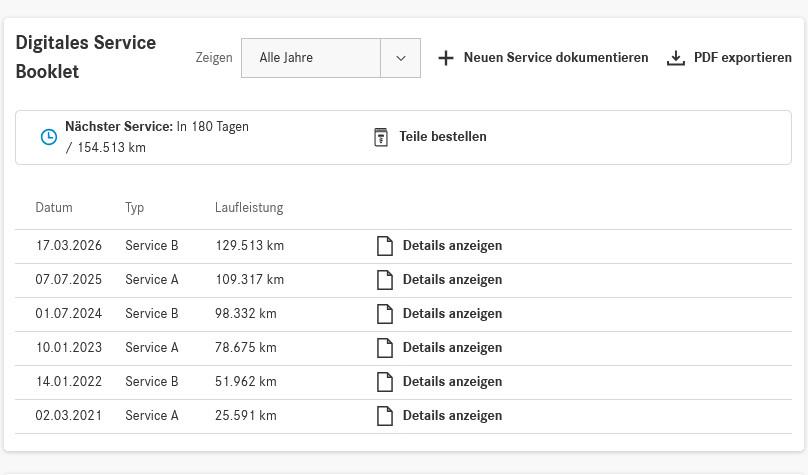The width and height of the screenshot is (808, 475).
Task: Click the document icon in the 01.07.2024 row
Action: 385,314
